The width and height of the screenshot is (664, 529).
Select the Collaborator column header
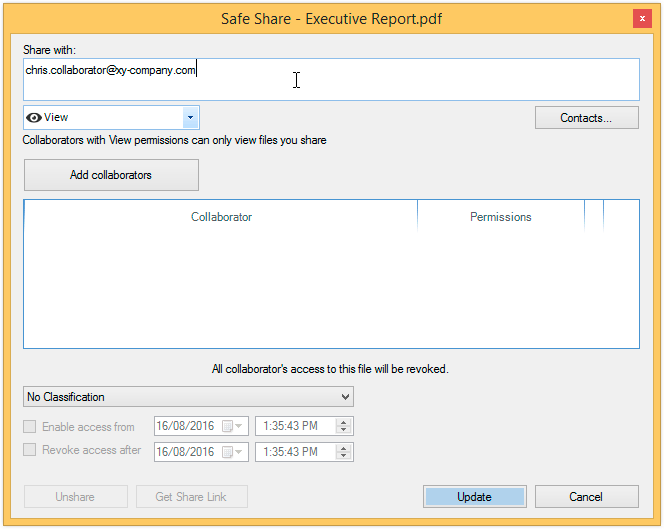tap(221, 217)
